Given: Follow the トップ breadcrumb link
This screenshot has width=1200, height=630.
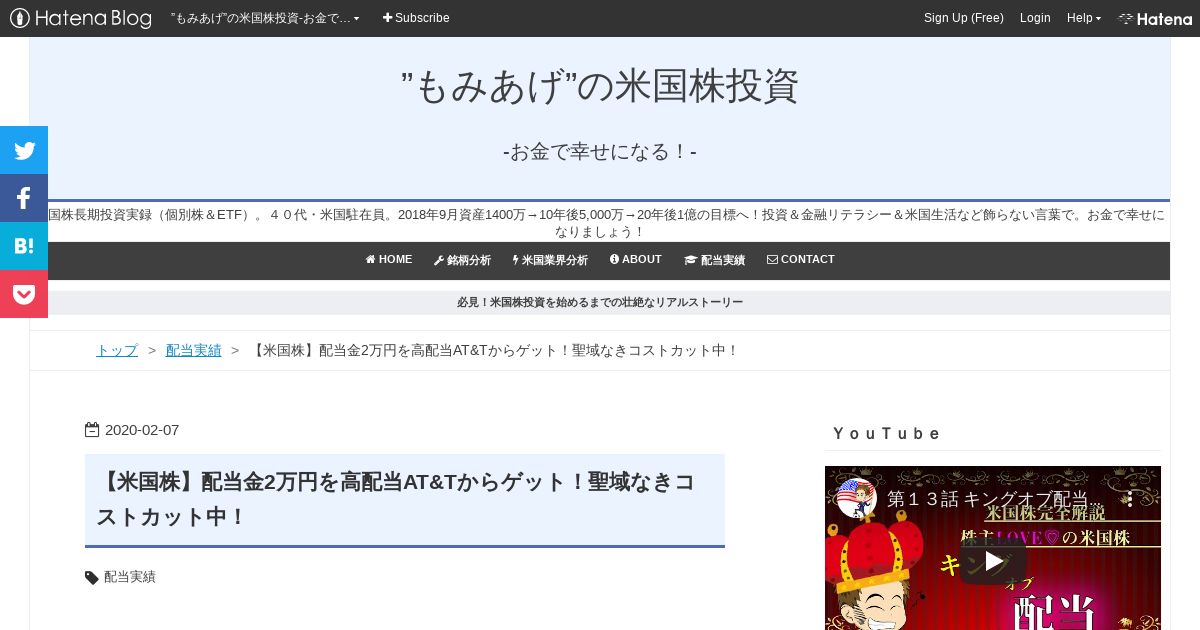Looking at the screenshot, I should tap(117, 350).
